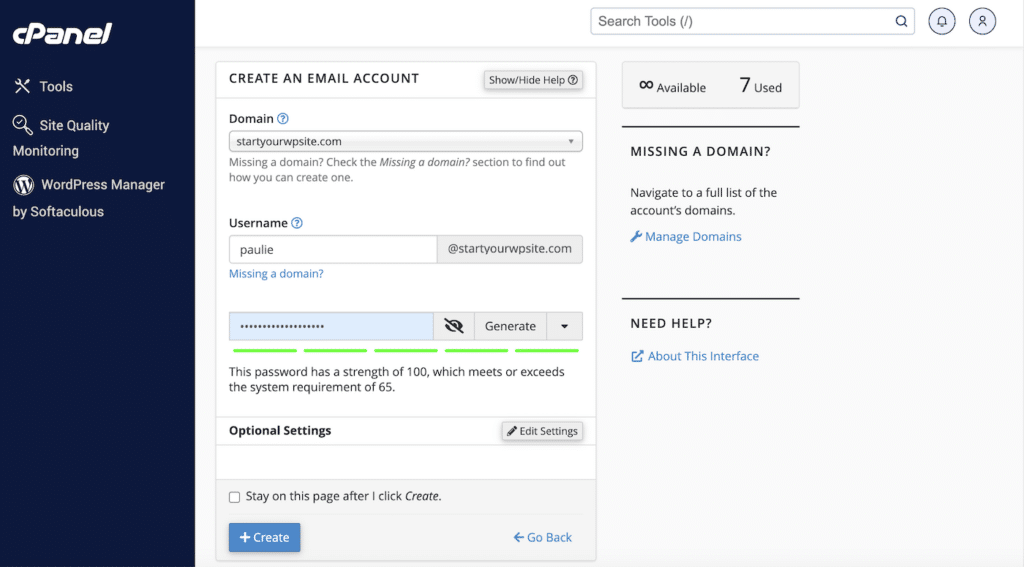1024x567 pixels.
Task: Open the Manage Domains link
Action: pyautogui.click(x=686, y=236)
